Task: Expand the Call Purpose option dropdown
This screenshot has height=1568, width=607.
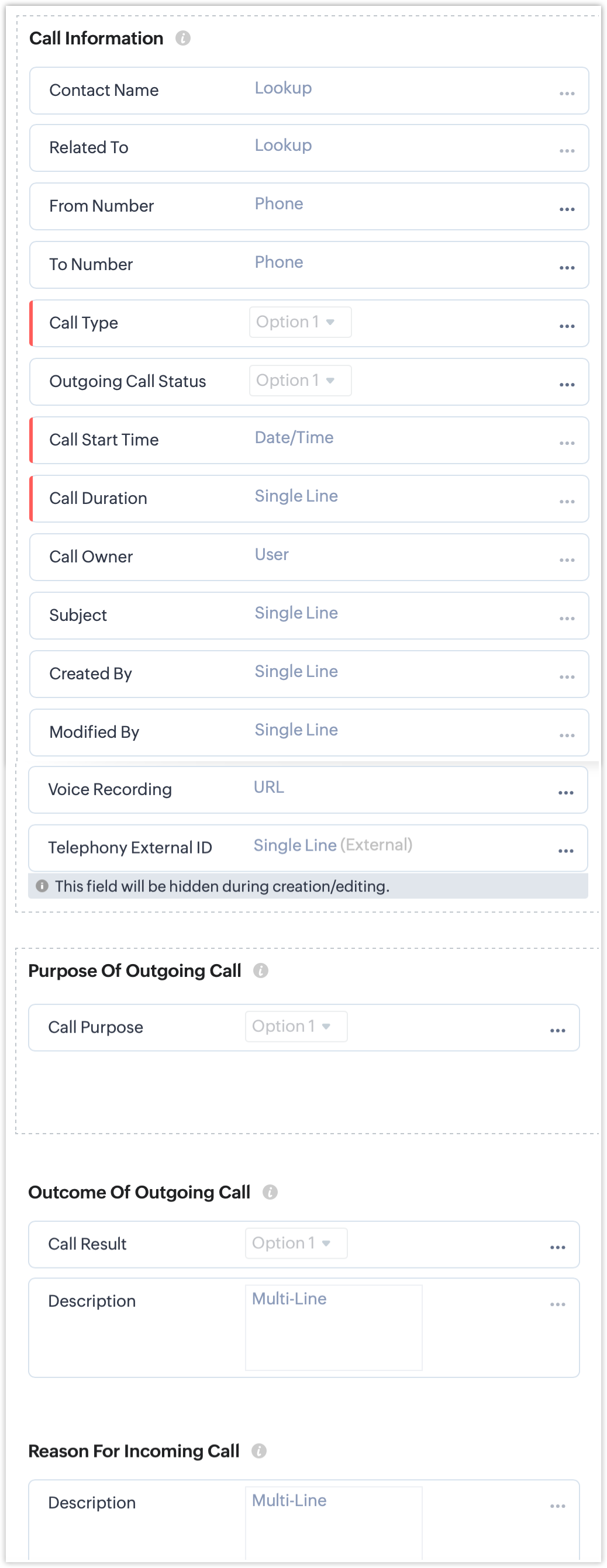Action: pyautogui.click(x=296, y=1026)
